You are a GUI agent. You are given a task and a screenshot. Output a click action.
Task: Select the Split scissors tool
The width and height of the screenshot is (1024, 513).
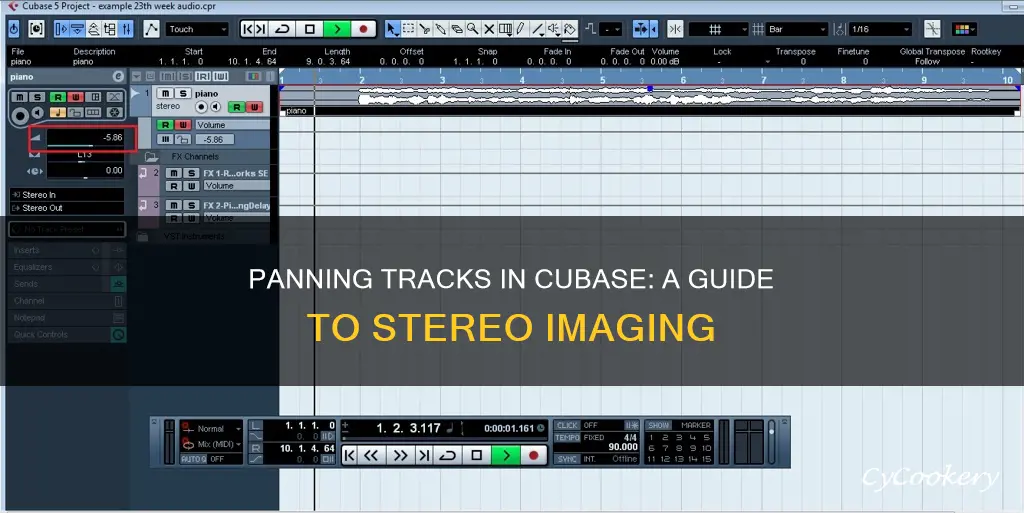(x=424, y=29)
